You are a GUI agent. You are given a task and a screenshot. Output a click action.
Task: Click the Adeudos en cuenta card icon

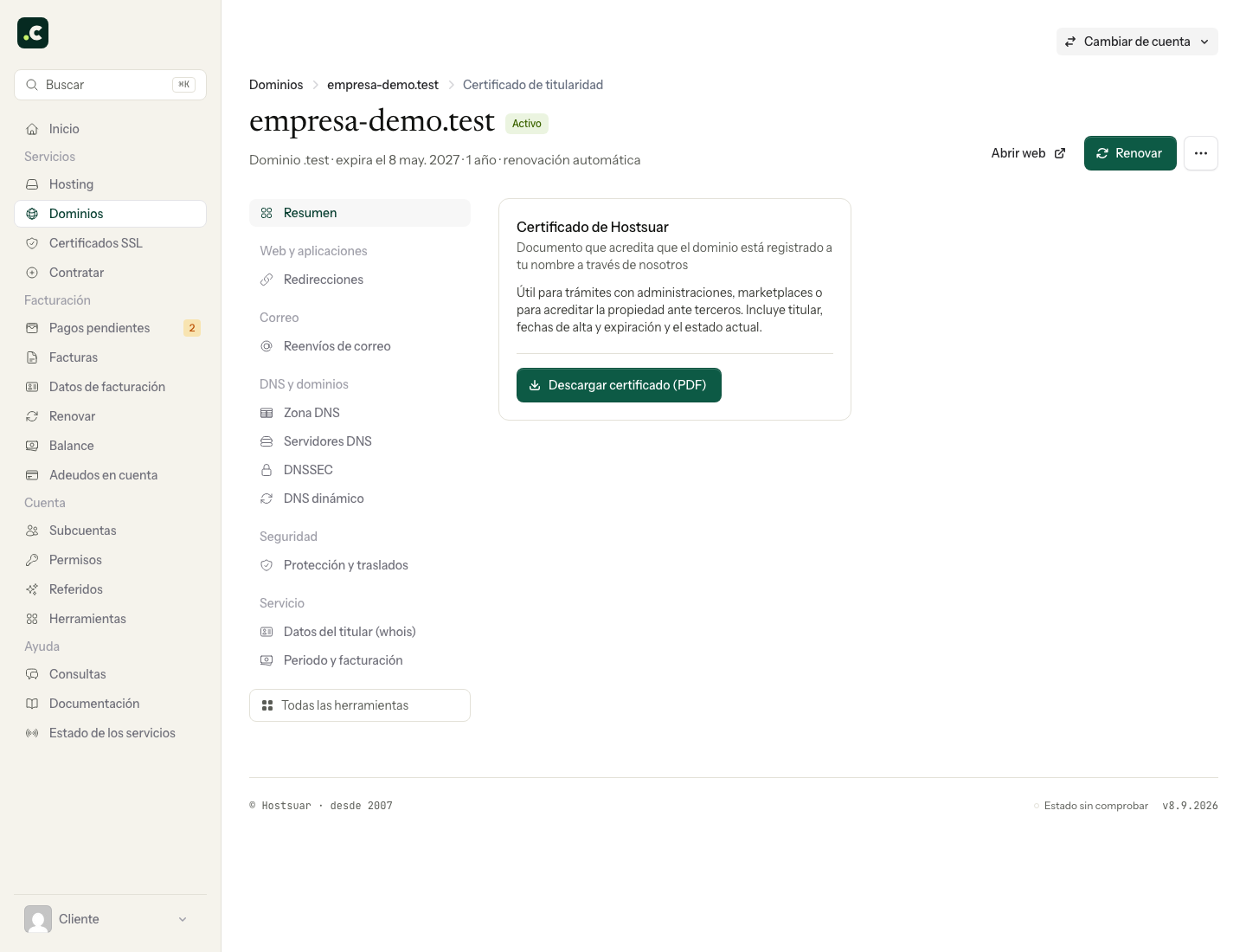coord(32,475)
